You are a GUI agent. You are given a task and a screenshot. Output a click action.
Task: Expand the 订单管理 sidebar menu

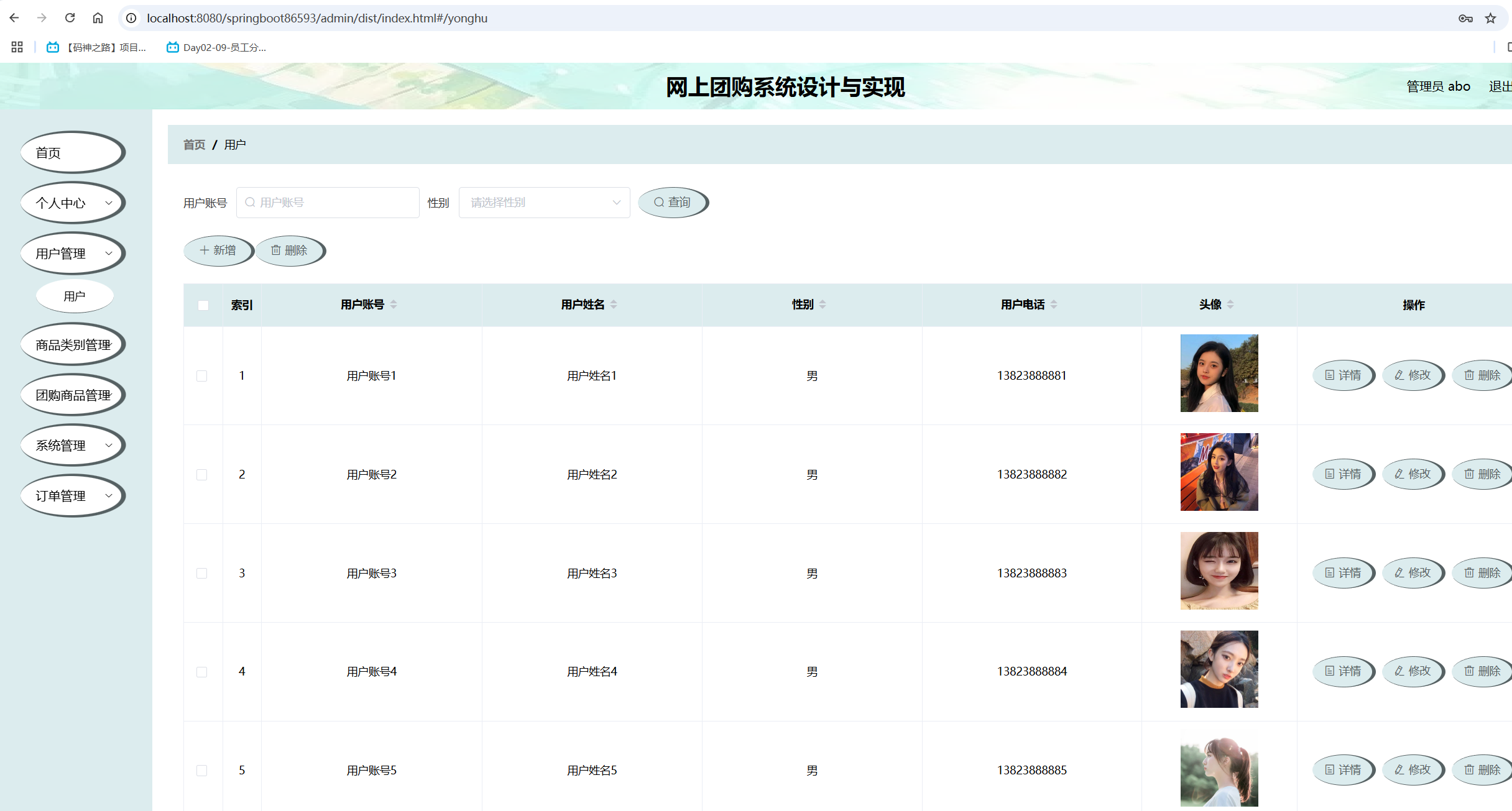coord(73,496)
